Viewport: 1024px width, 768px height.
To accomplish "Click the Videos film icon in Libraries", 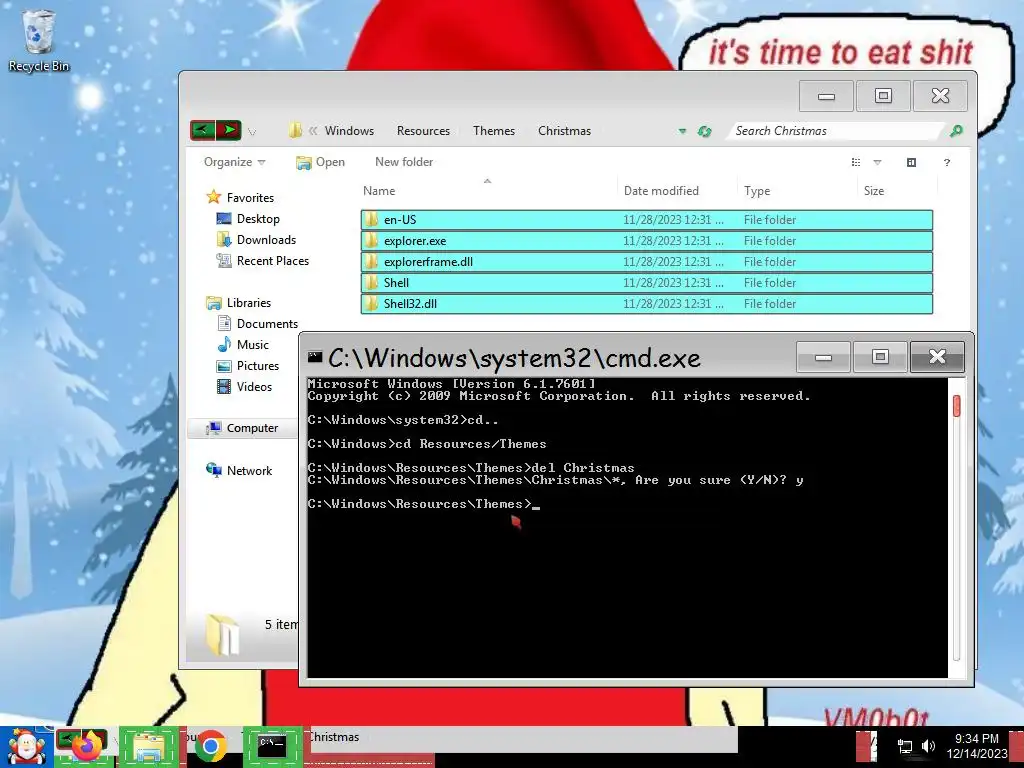I will pyautogui.click(x=224, y=387).
